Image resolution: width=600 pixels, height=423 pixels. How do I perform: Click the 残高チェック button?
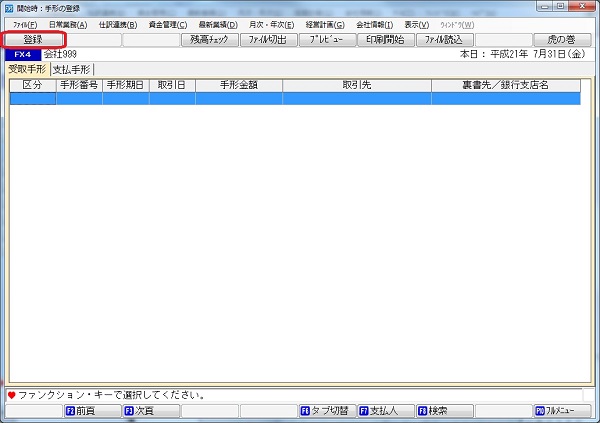point(209,39)
